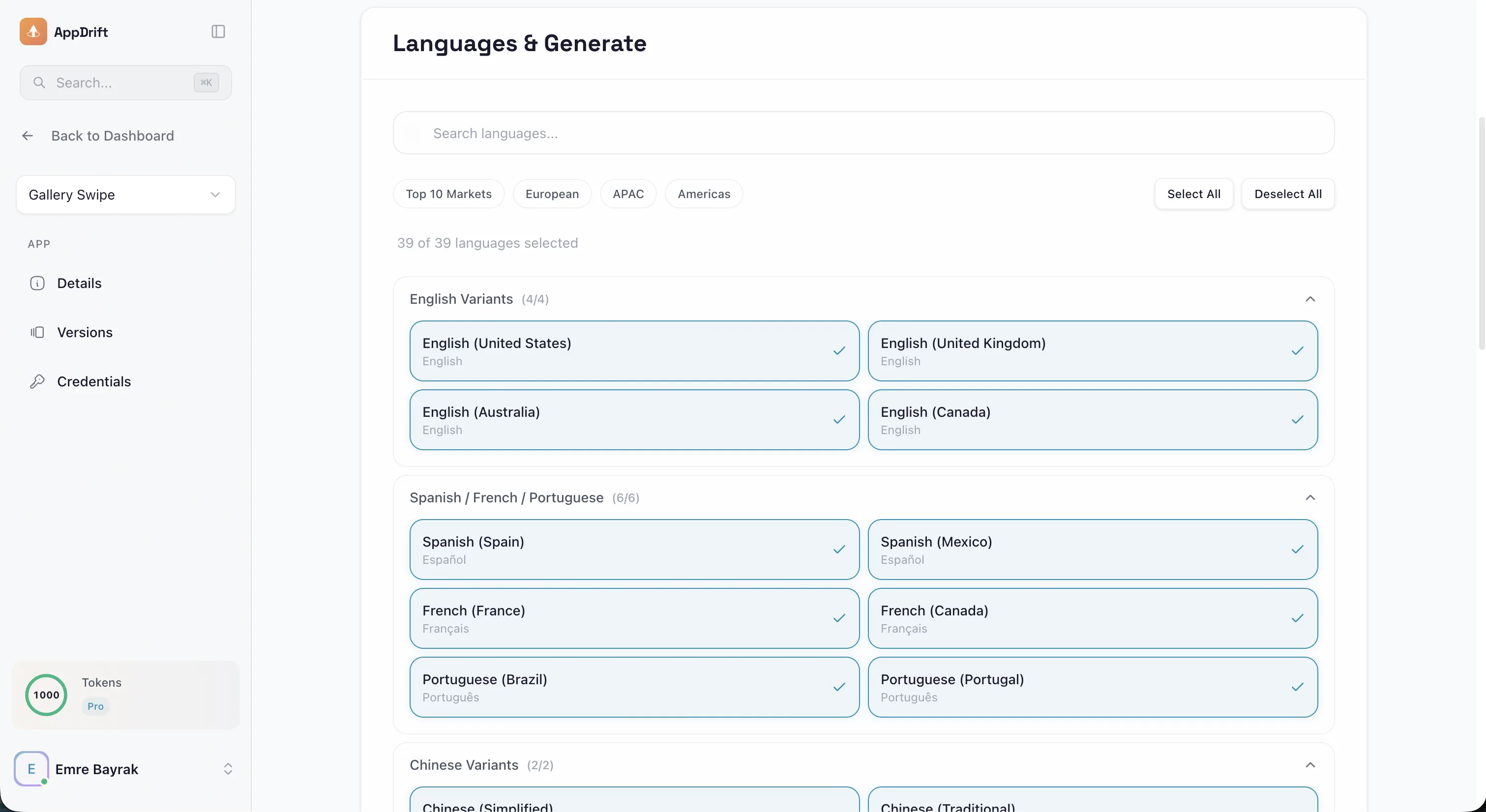Viewport: 1486px width, 812px height.
Task: Click the "Languages & Generate" heading
Action: coord(519,43)
